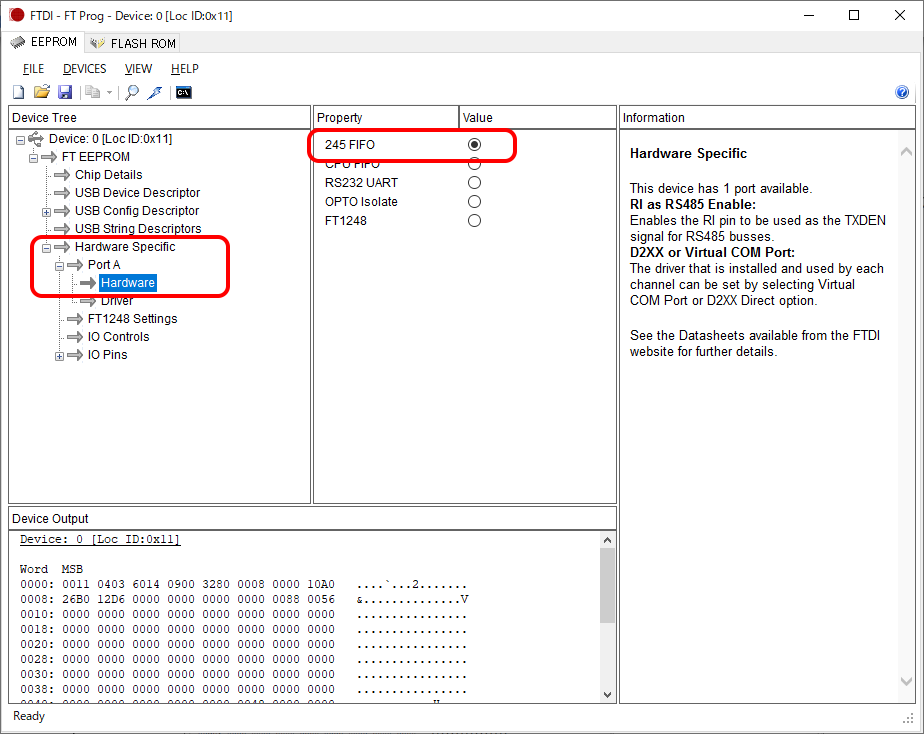Click the Open template folder icon
924x734 pixels.
[41, 93]
